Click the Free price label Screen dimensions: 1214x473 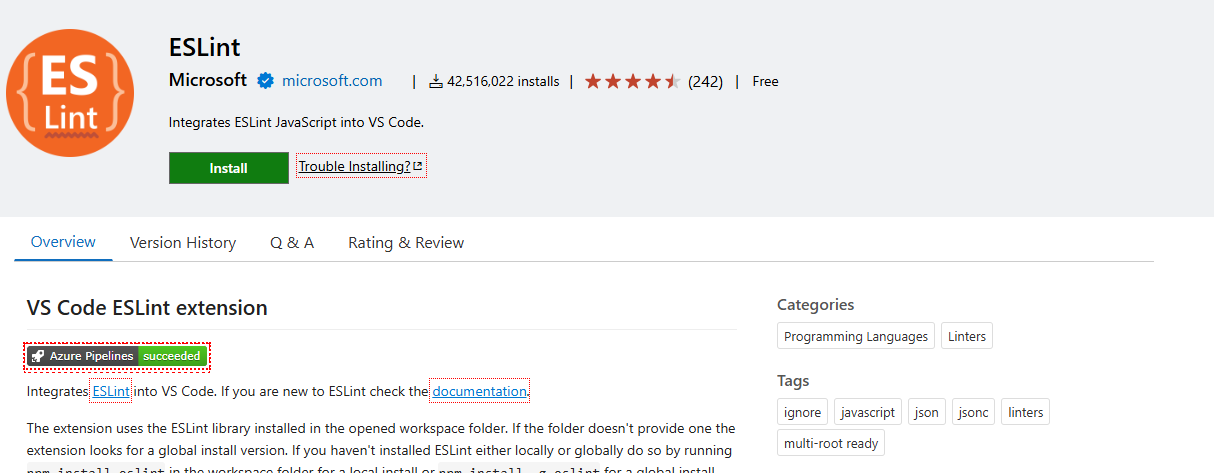click(x=765, y=81)
